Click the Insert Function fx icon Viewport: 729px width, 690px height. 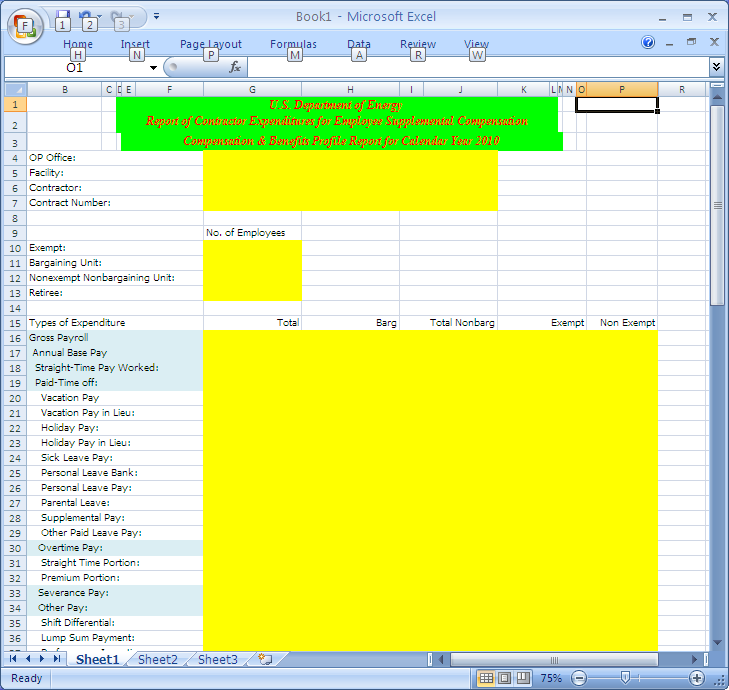click(235, 67)
